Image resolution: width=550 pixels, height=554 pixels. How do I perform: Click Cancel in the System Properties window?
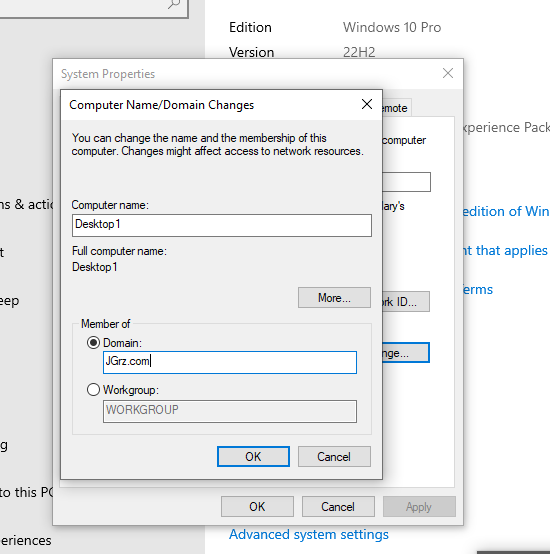coord(338,507)
